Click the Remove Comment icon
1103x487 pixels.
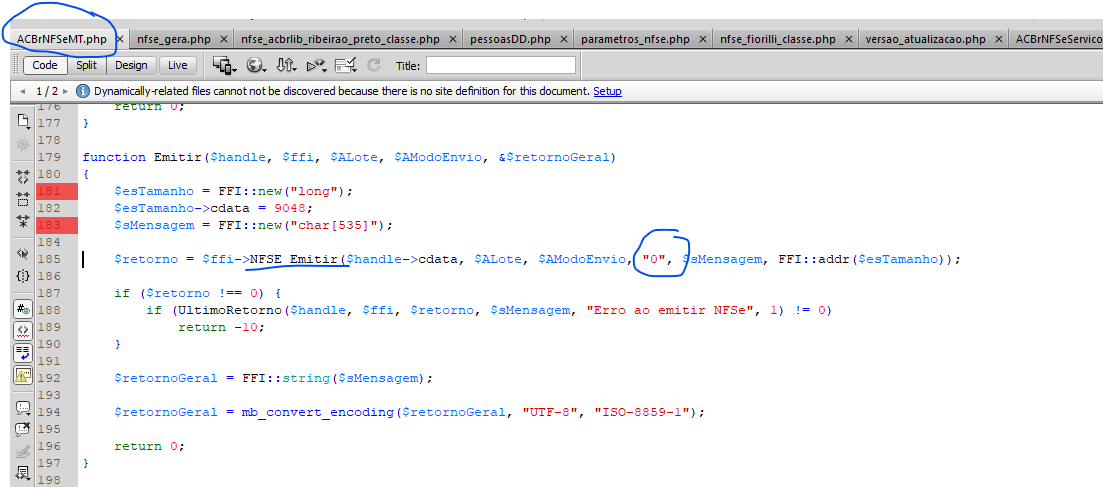click(x=23, y=429)
